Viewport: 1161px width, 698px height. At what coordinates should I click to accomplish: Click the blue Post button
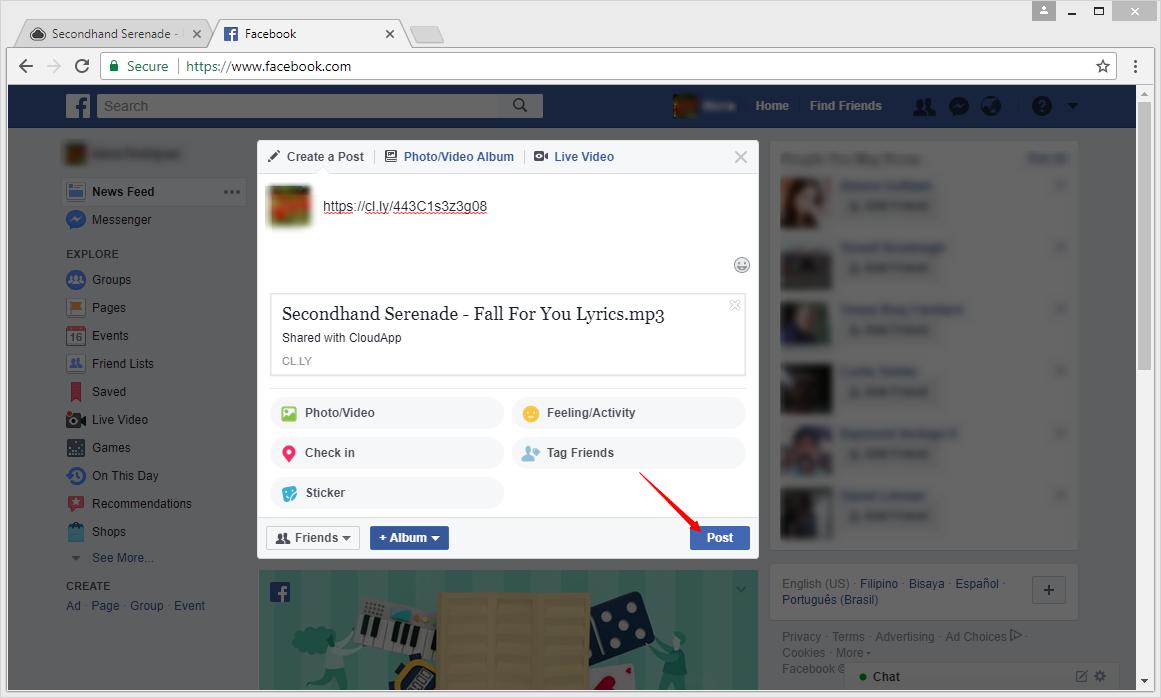point(720,538)
